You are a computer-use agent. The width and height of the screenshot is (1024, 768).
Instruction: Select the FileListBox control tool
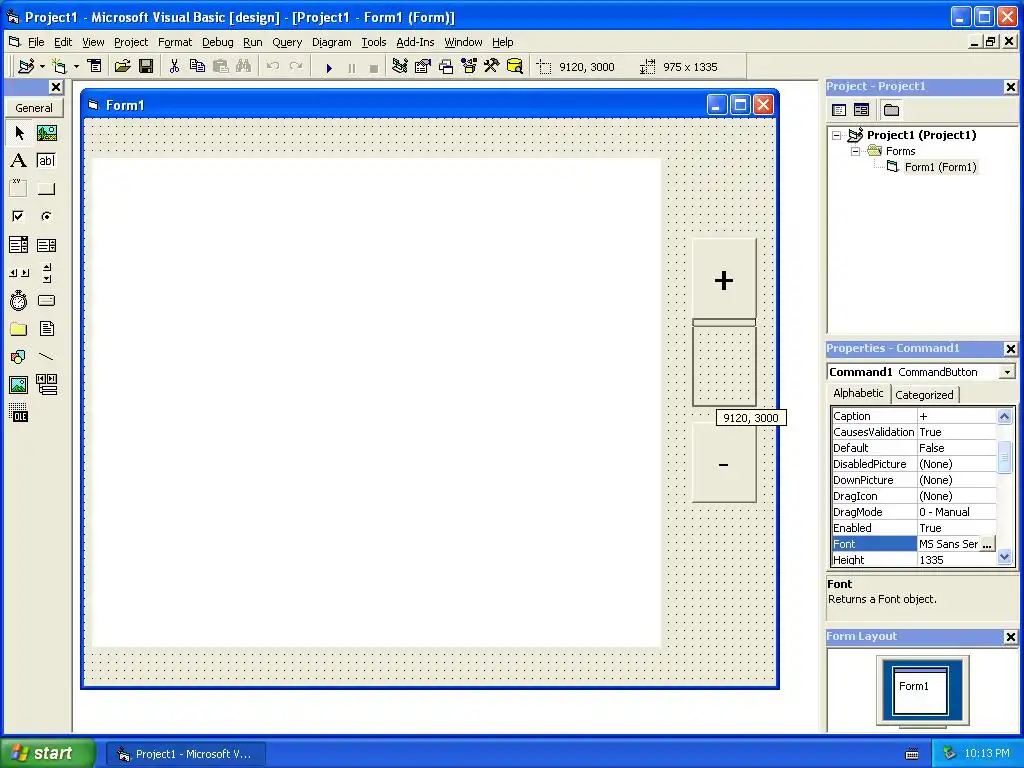pos(46,328)
